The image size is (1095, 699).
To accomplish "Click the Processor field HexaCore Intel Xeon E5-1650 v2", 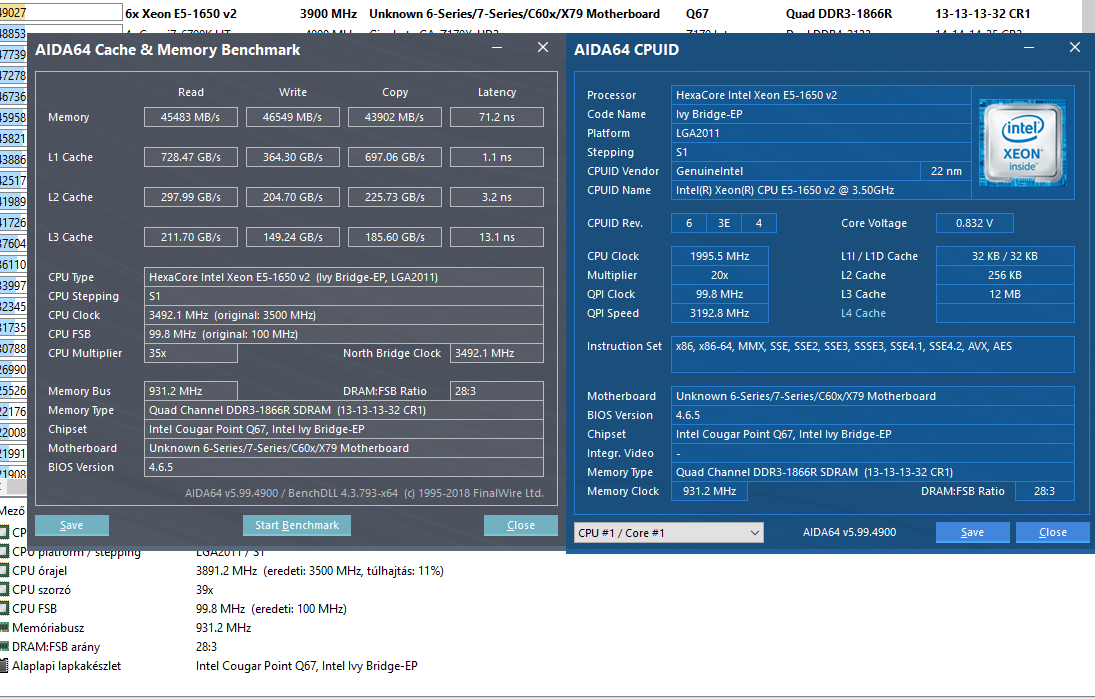I will click(x=821, y=95).
